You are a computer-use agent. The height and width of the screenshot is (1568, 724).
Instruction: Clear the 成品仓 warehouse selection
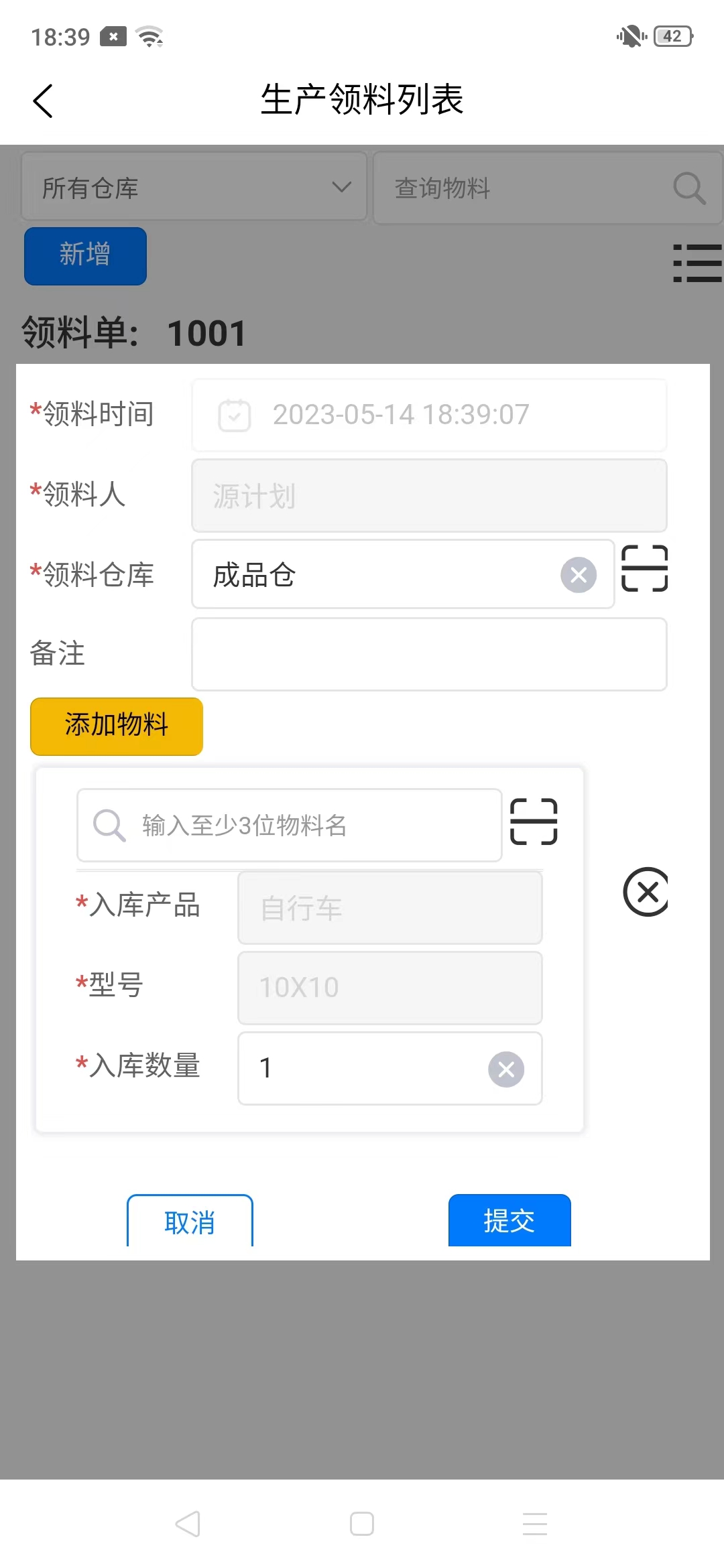coord(579,575)
